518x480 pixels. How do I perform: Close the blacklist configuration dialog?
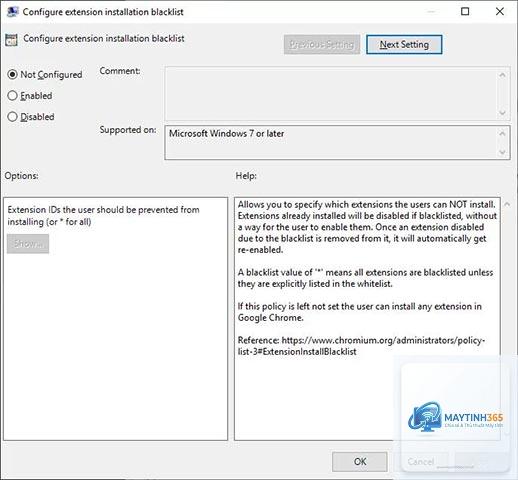point(500,12)
